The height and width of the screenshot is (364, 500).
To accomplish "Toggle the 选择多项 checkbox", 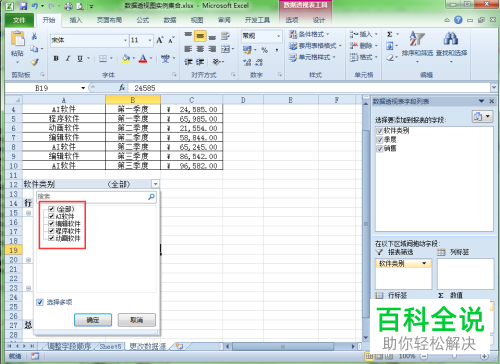I will pos(40,302).
